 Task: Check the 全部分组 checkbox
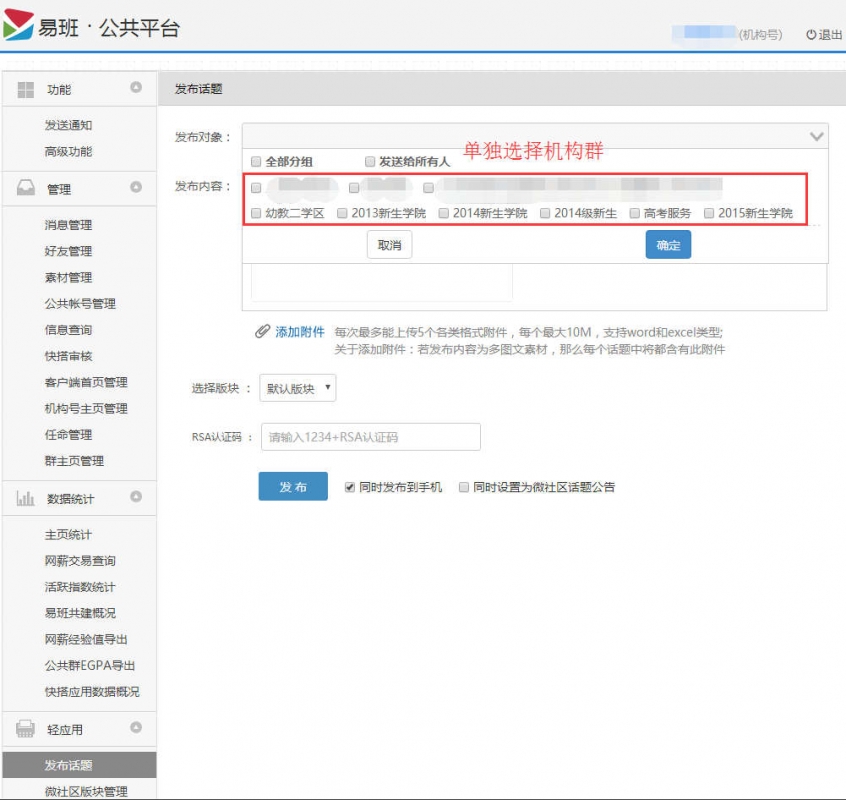pyautogui.click(x=256, y=161)
